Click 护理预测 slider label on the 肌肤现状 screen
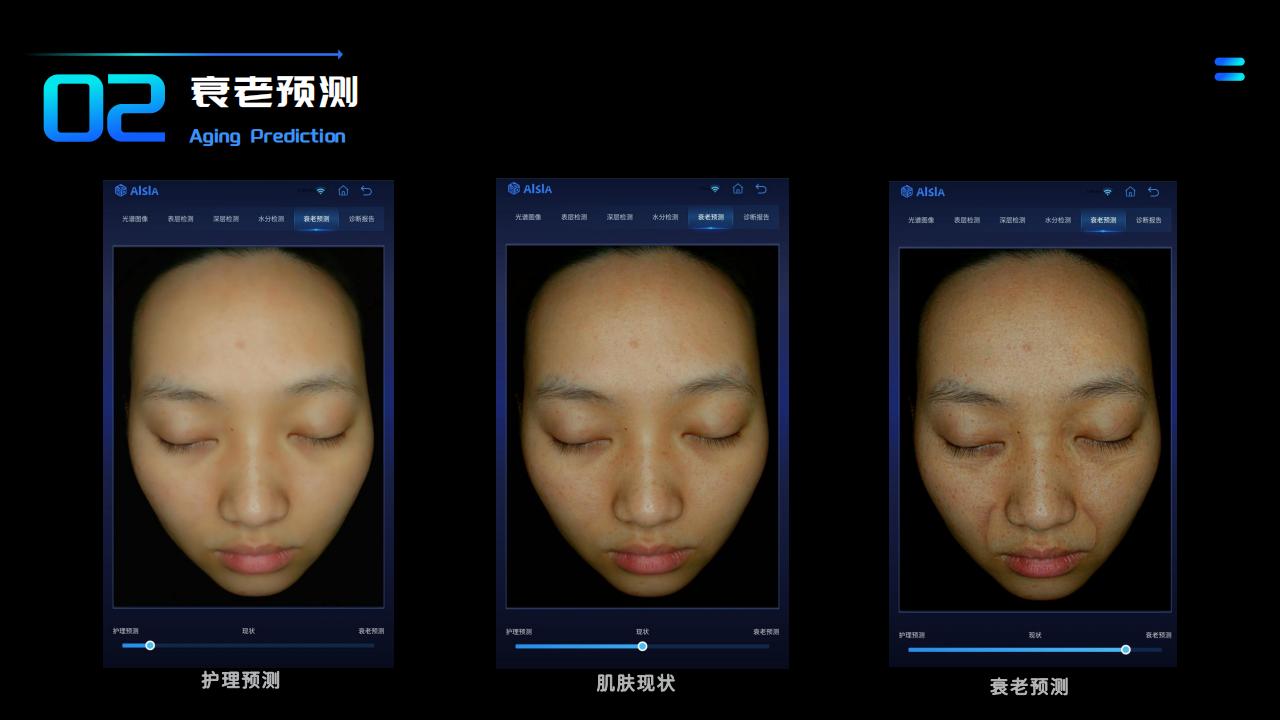This screenshot has height=720, width=1280. tap(519, 632)
